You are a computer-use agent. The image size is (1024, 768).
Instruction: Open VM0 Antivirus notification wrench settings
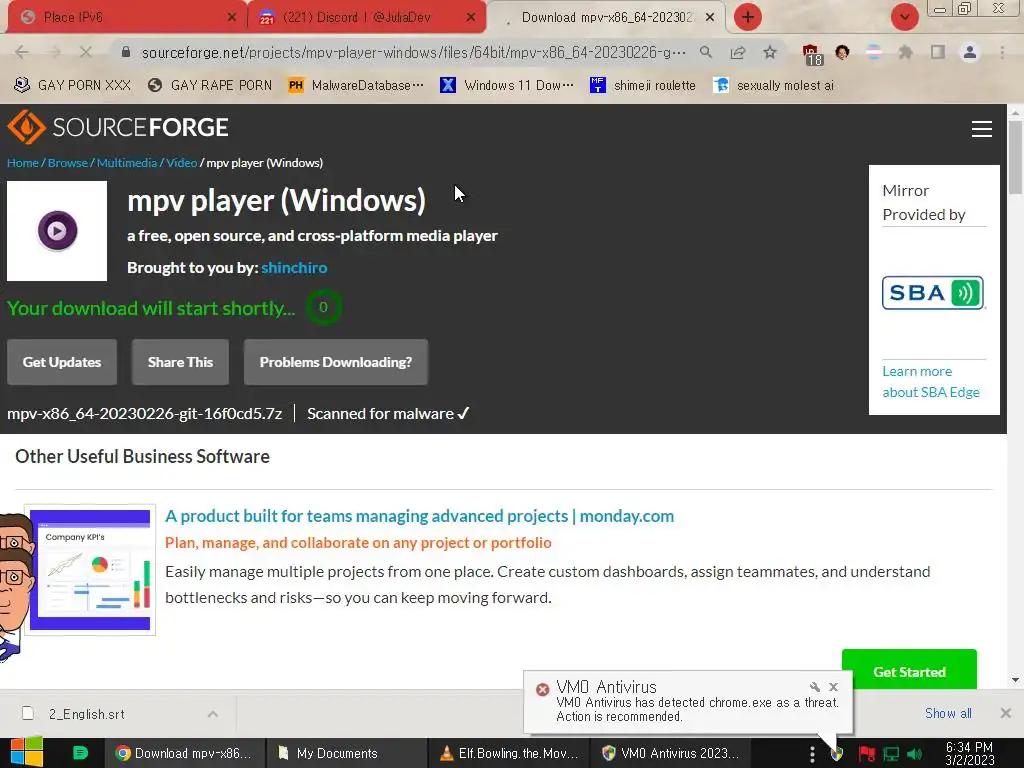814,686
